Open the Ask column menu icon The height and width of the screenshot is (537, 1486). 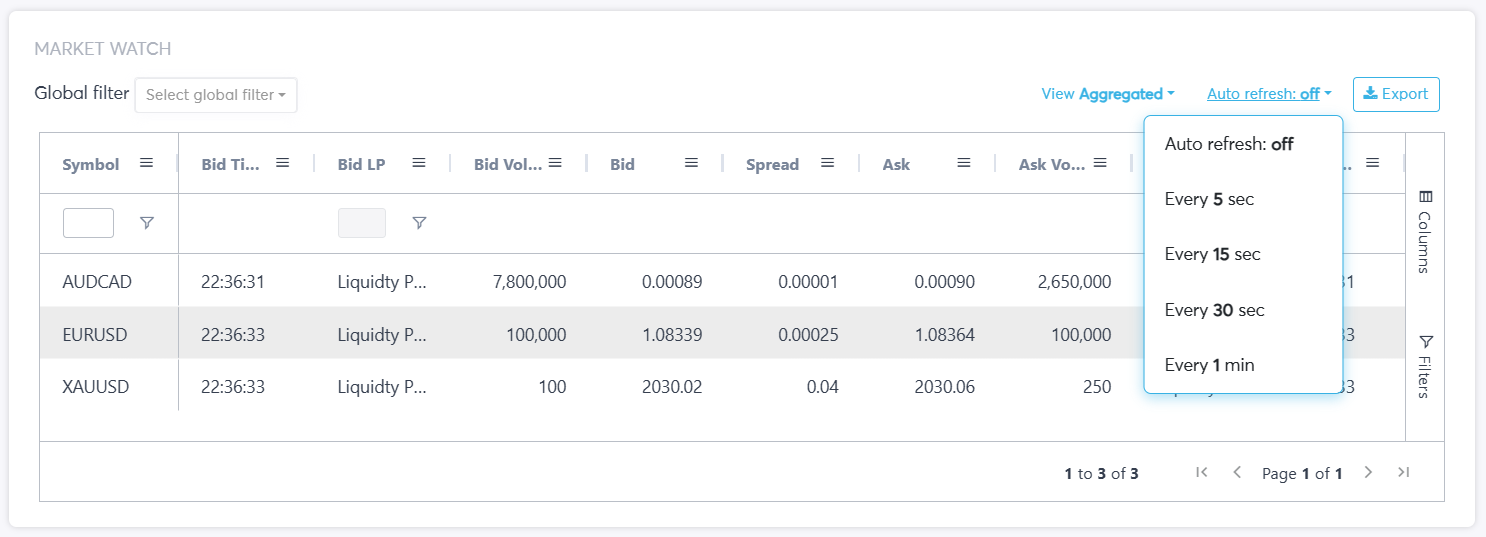(x=963, y=163)
